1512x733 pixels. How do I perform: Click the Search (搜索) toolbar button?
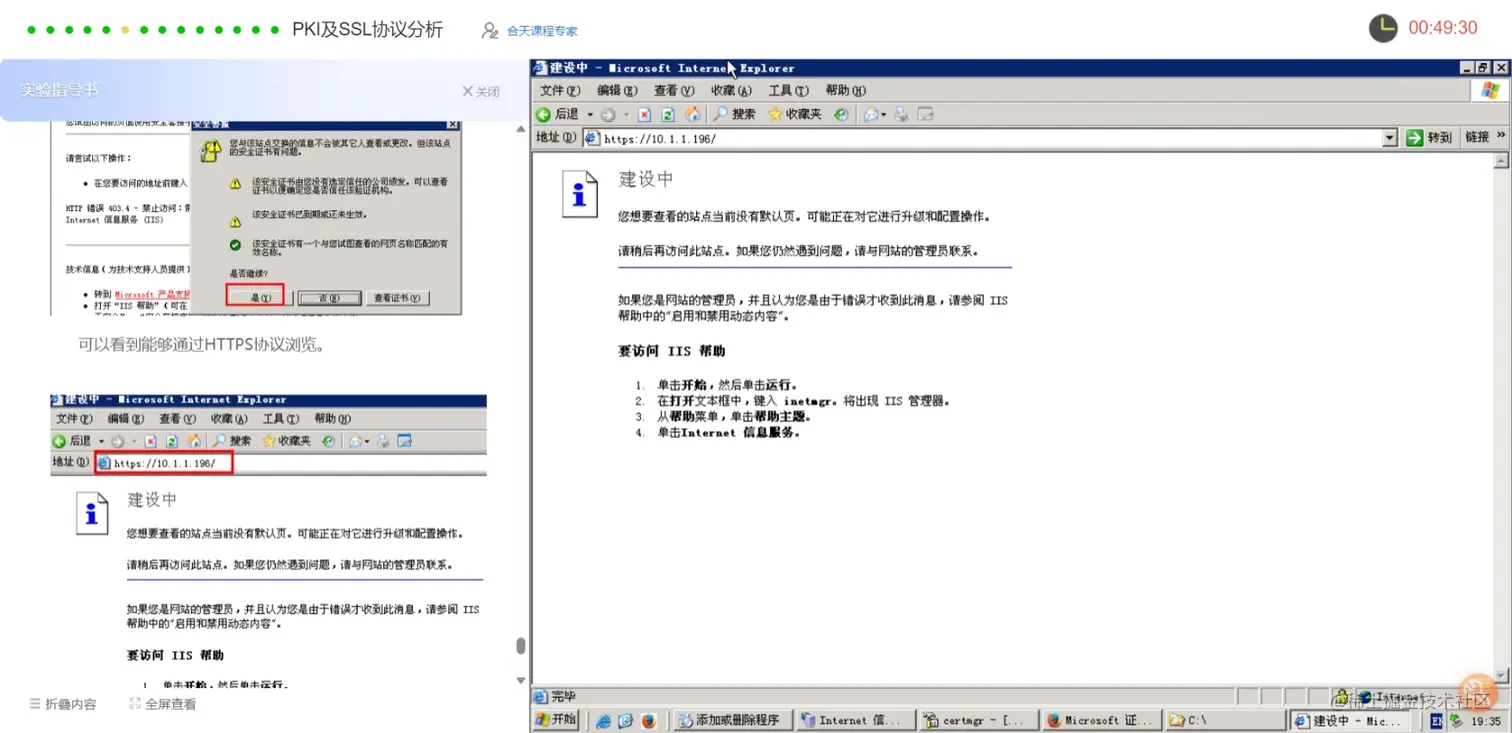pos(734,114)
